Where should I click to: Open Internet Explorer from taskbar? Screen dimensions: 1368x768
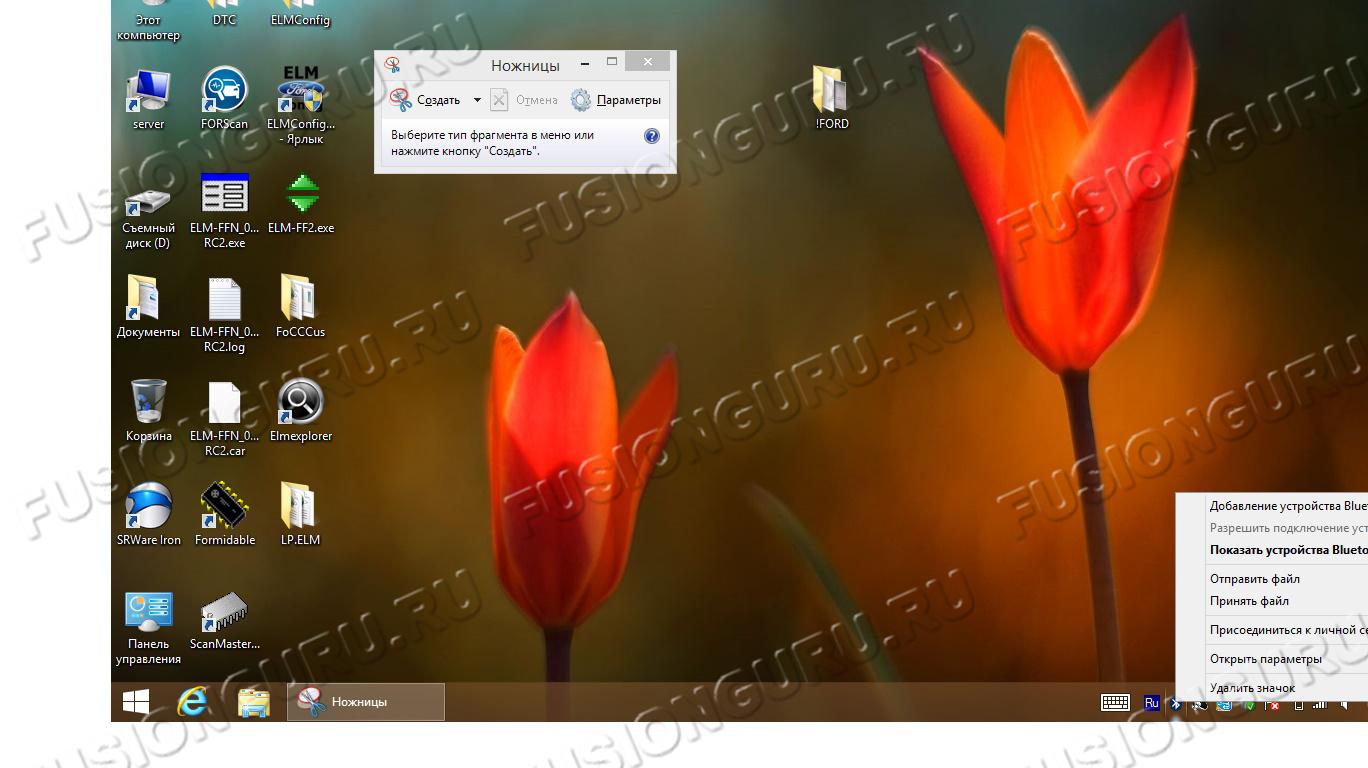point(192,702)
